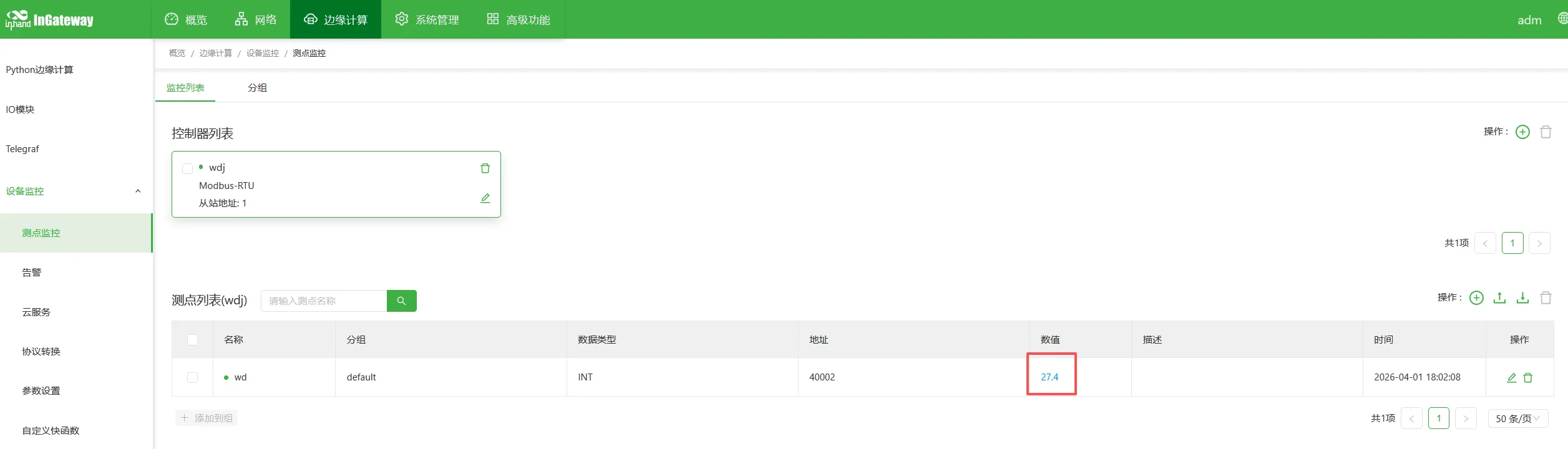This screenshot has height=449, width=1568.
Task: Open the 概览 top navigation menu
Action: point(186,19)
